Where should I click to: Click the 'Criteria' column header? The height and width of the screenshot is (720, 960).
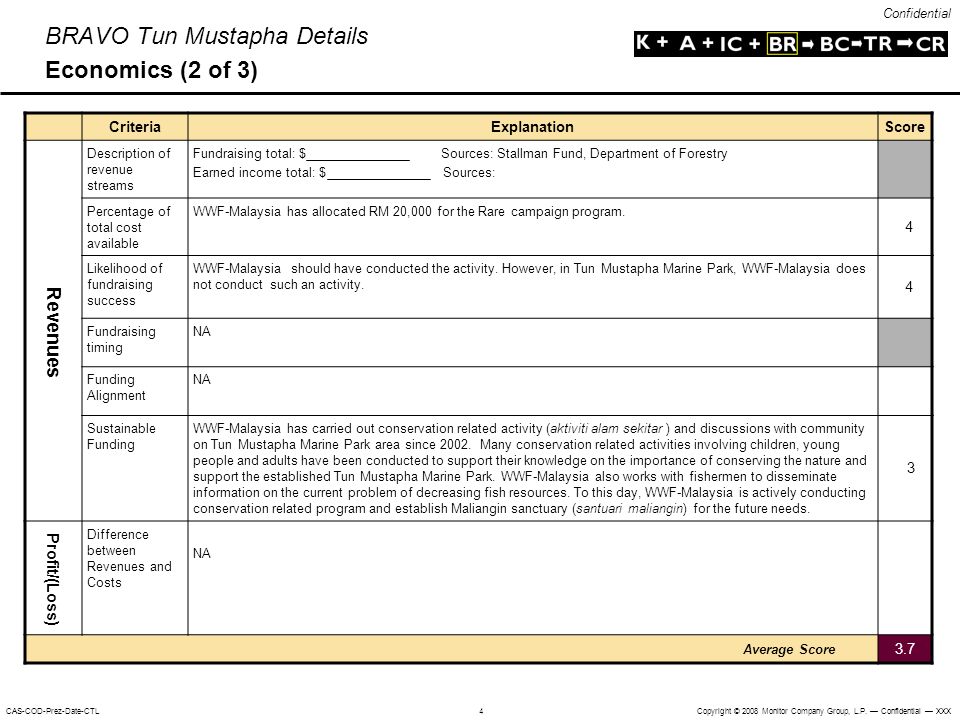click(x=135, y=127)
